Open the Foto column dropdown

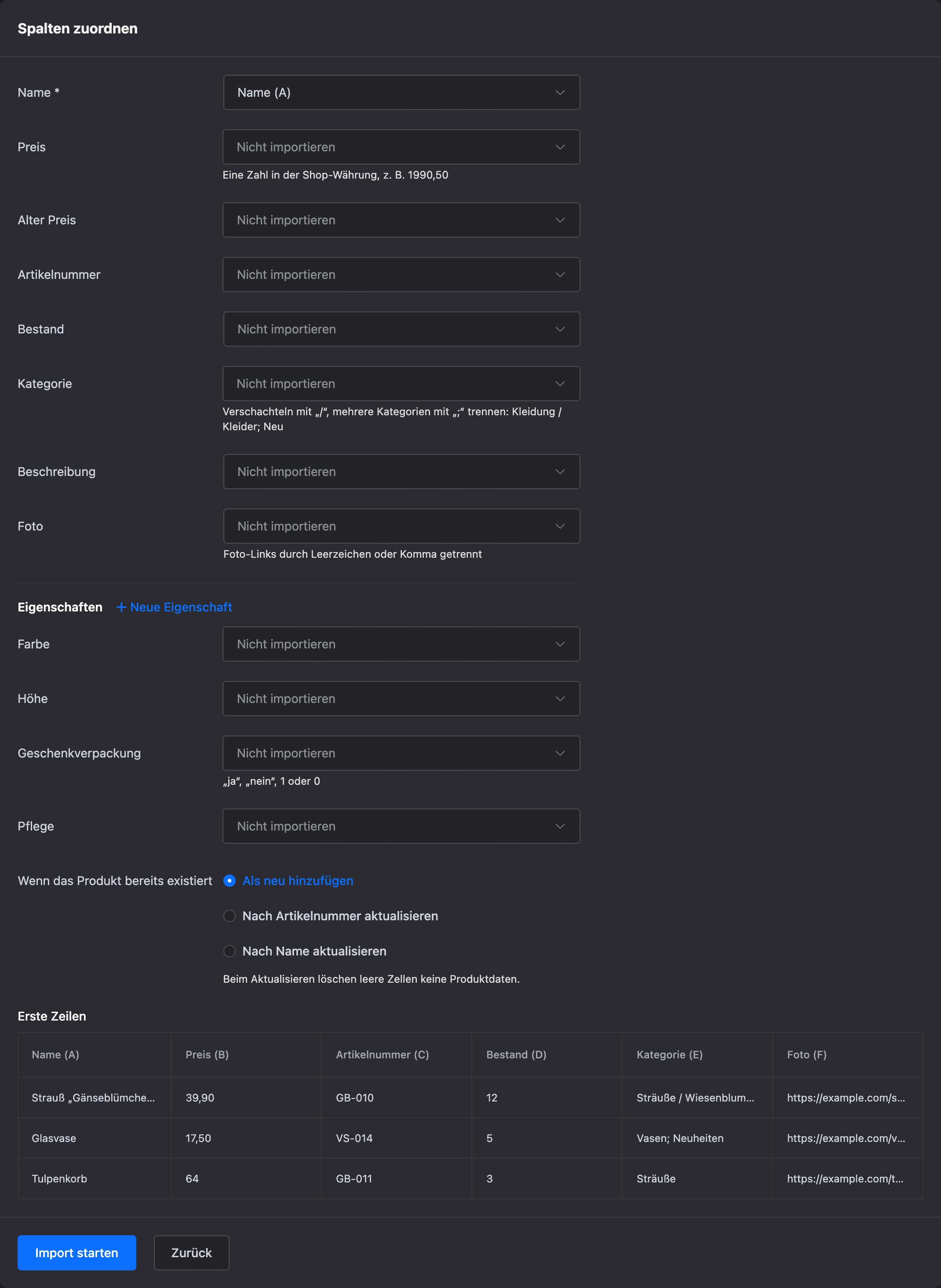pos(401,526)
